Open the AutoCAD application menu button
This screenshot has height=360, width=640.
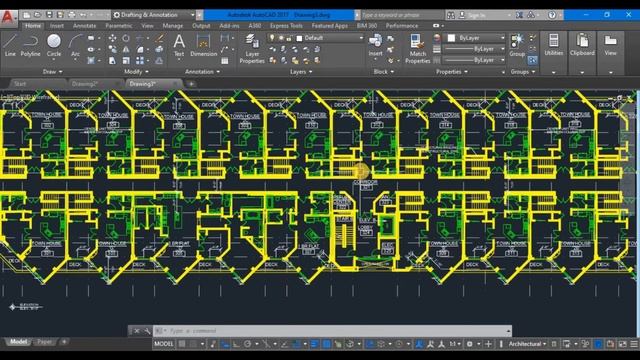pos(8,17)
